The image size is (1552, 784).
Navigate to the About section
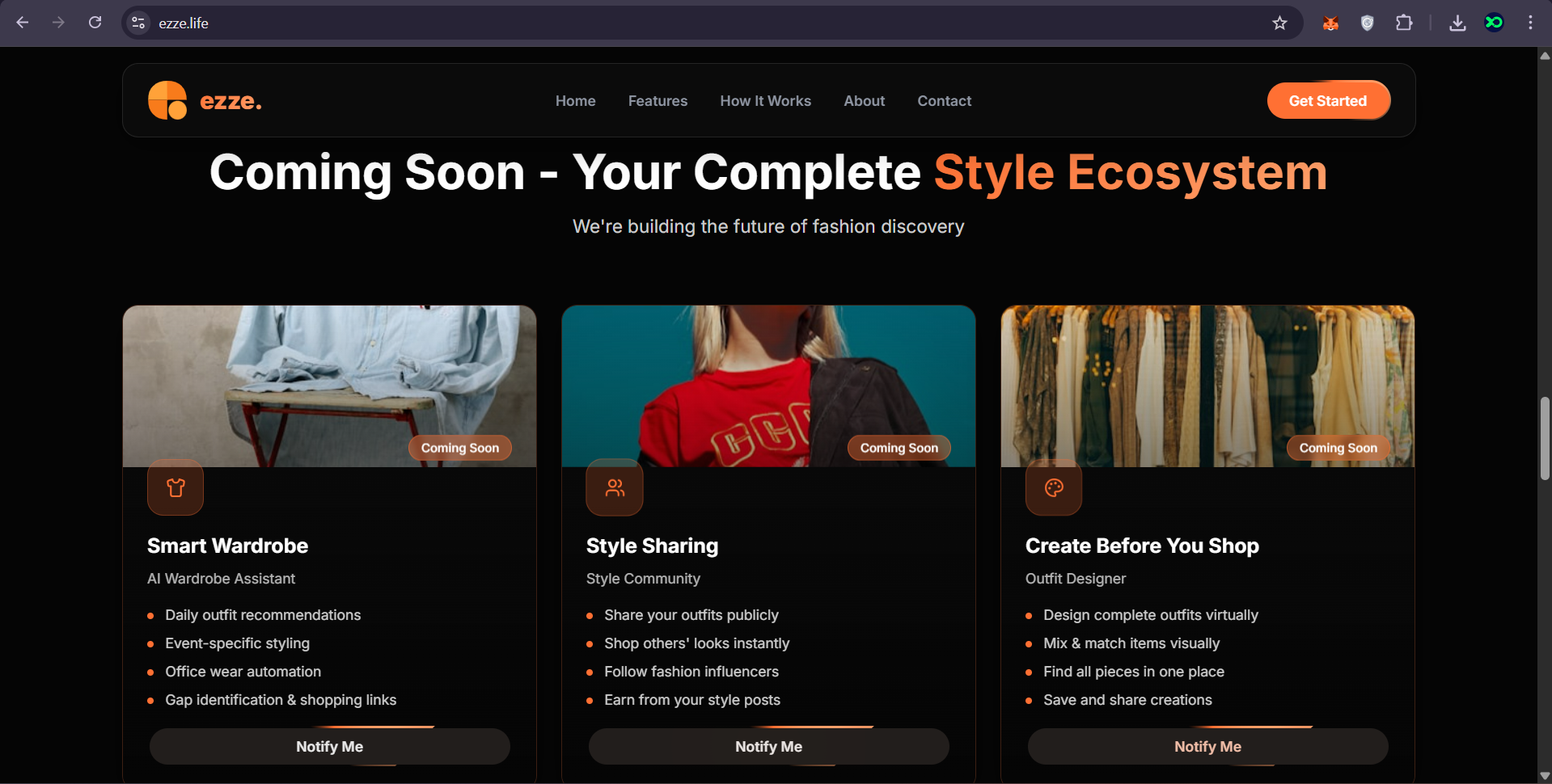tap(864, 100)
